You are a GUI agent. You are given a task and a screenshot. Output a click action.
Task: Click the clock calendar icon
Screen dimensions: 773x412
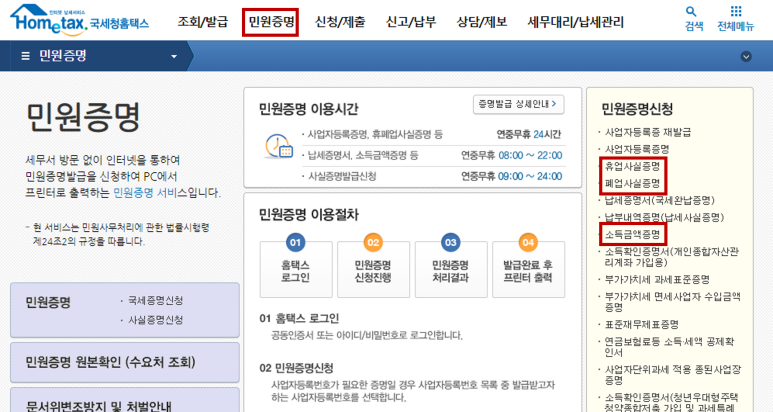tap(279, 146)
